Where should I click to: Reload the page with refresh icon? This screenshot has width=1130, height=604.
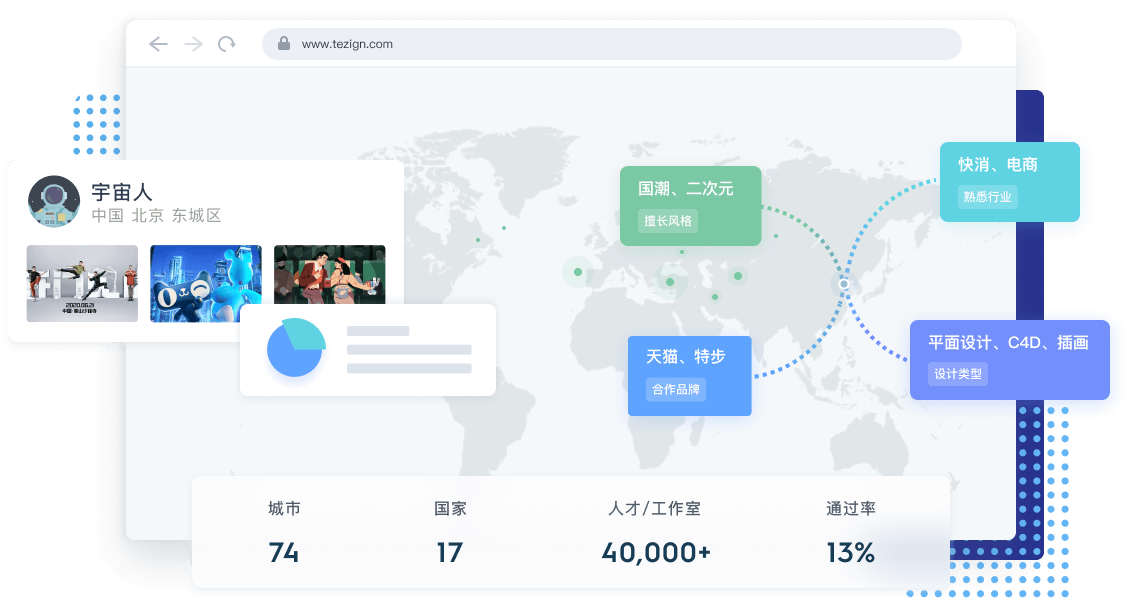(x=227, y=44)
